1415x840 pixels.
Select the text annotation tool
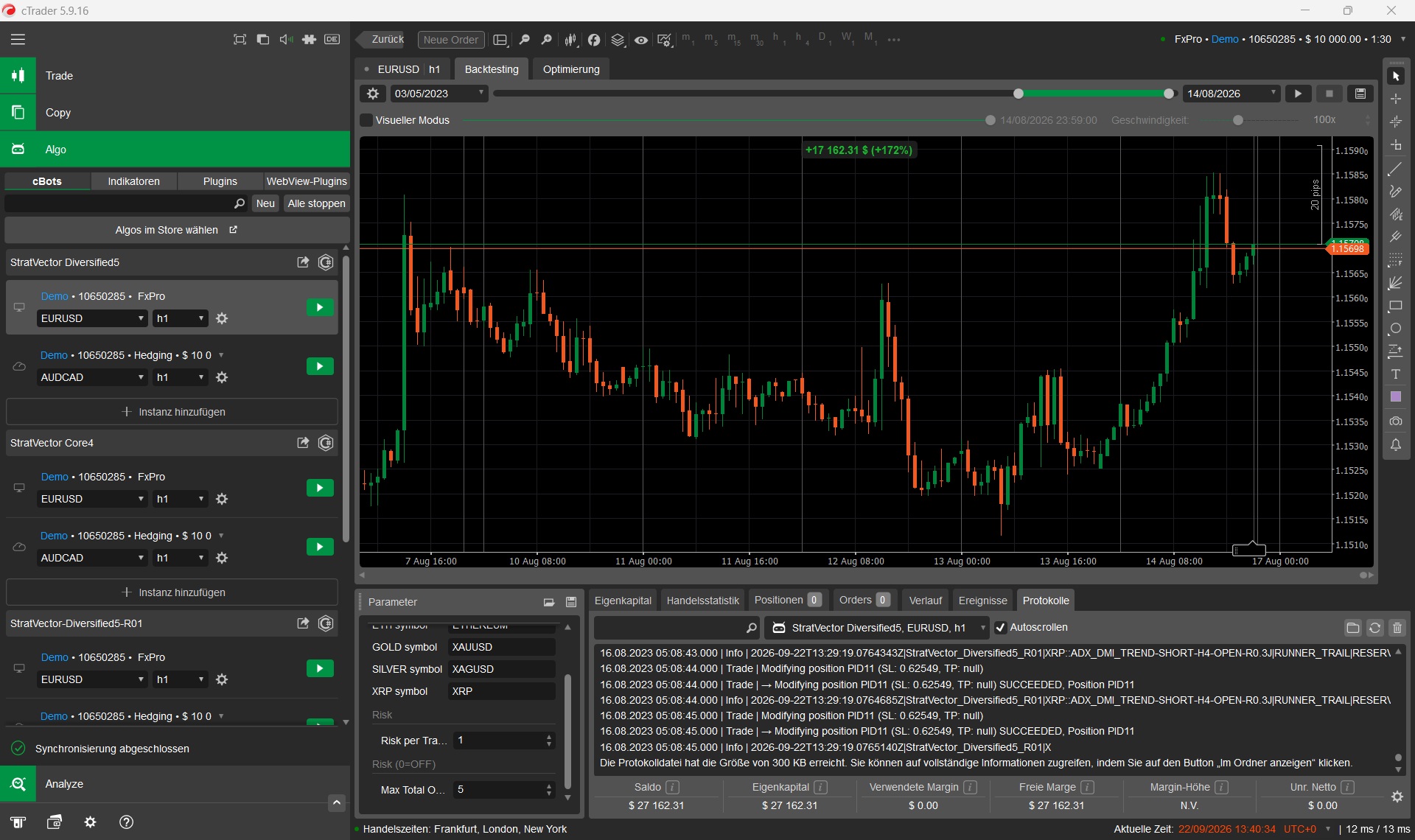point(1395,374)
